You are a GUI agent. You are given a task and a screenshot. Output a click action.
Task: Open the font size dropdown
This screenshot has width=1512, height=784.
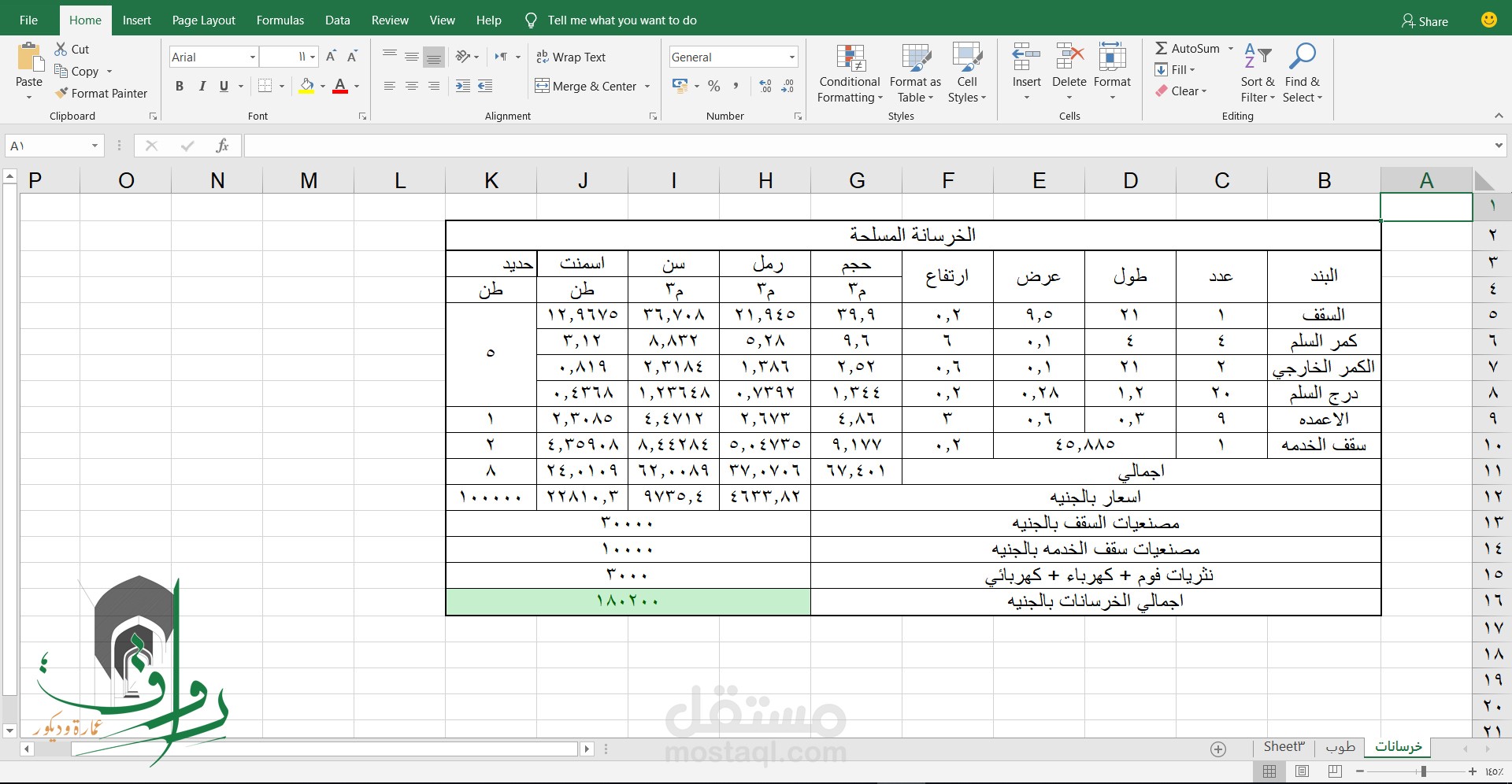(313, 57)
